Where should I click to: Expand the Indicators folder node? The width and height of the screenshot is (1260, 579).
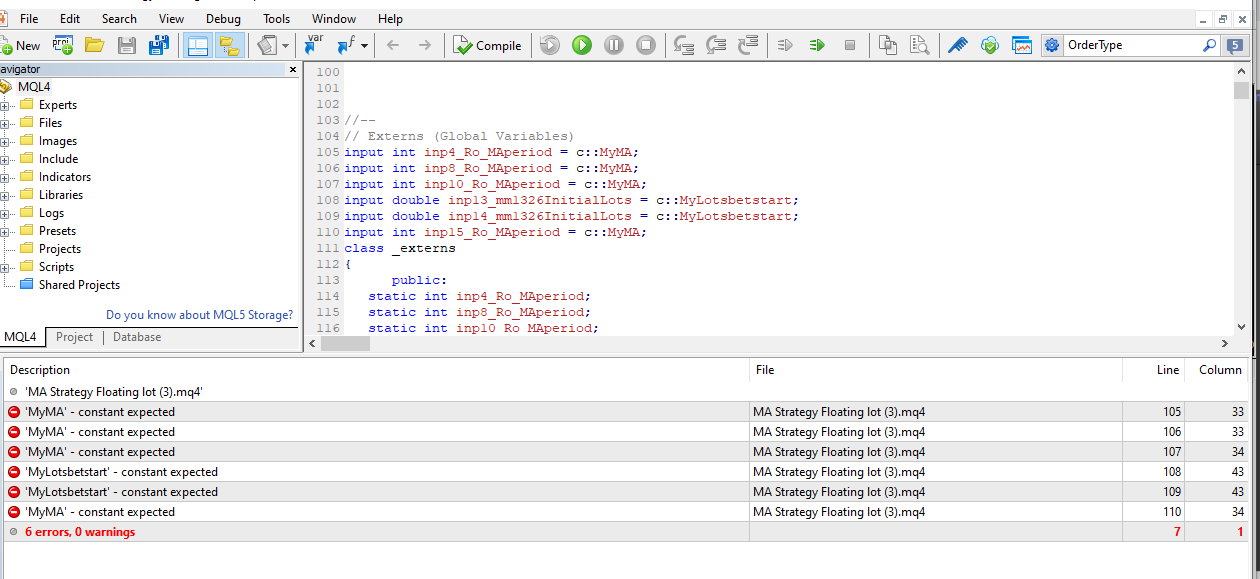(x=5, y=177)
